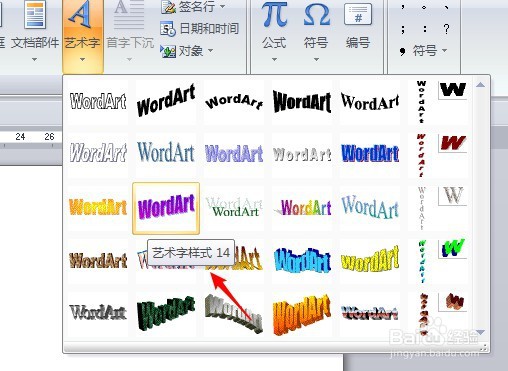Click the ruler mark labeled 26
Image resolution: width=508 pixels, height=371 pixels.
[49, 137]
